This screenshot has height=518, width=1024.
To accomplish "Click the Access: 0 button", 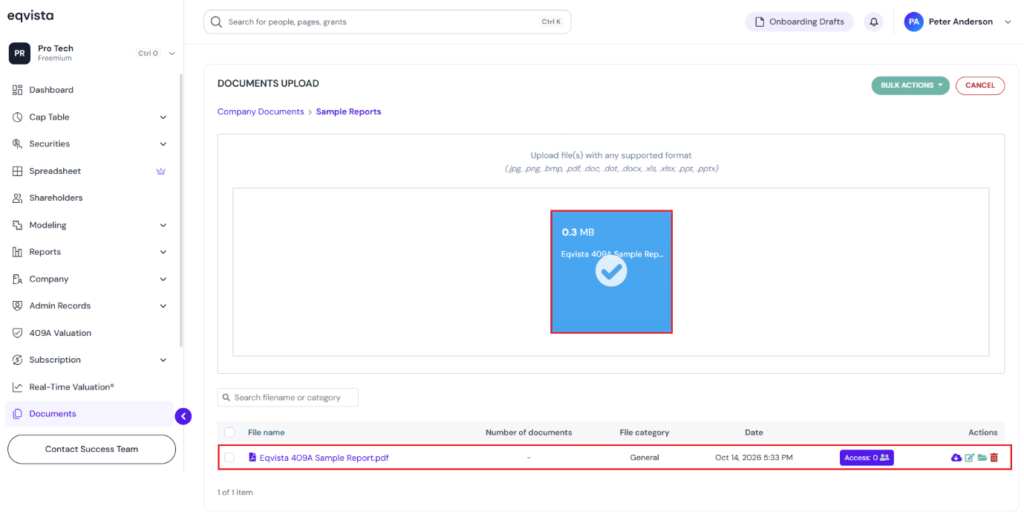I will point(867,458).
